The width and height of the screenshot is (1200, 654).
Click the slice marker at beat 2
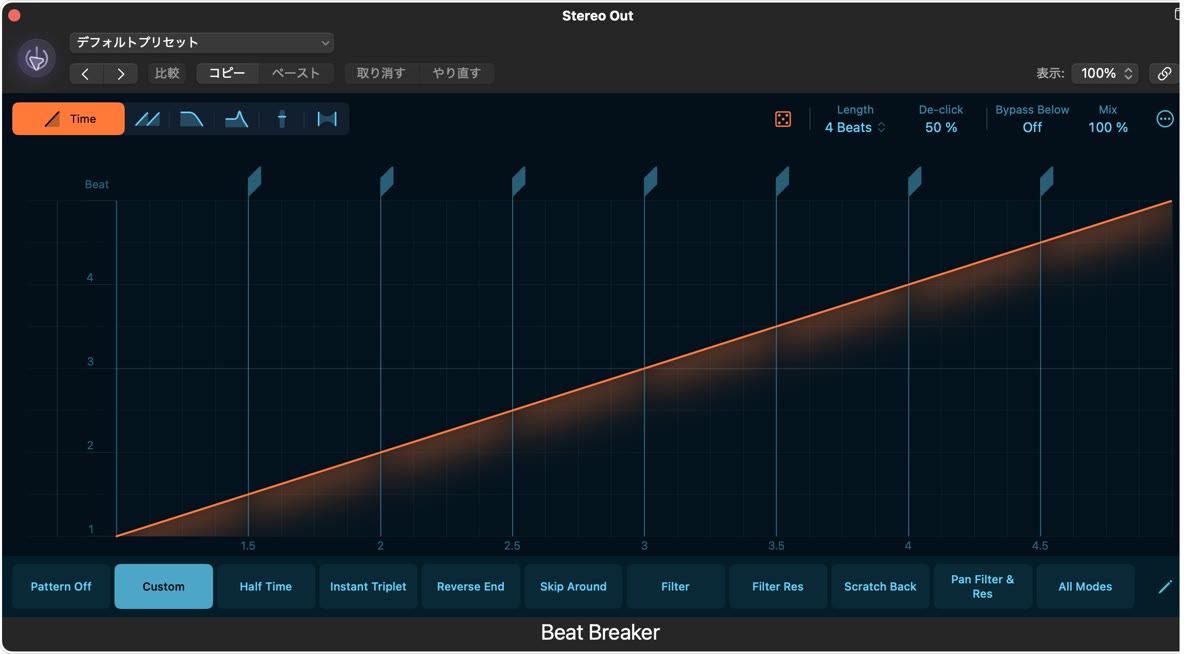[386, 181]
